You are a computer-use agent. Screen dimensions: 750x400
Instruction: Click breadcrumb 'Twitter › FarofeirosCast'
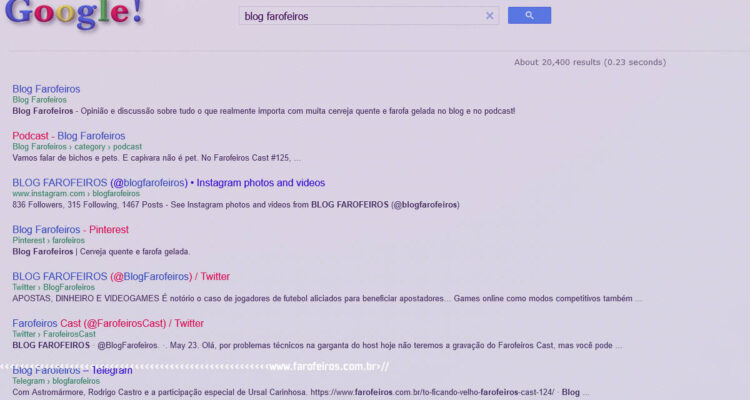tap(54, 334)
